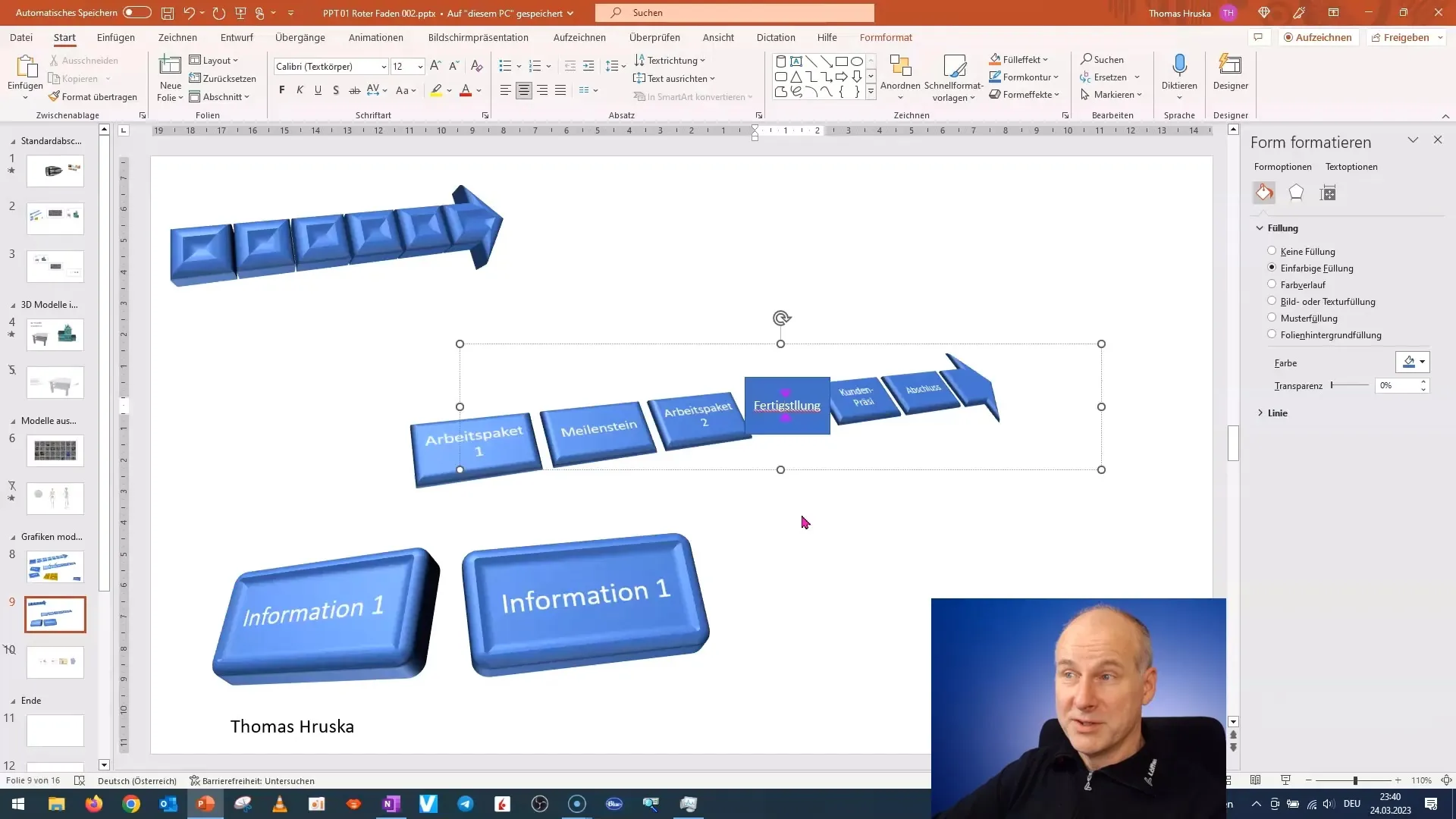
Task: Open the Ansicht menu
Action: point(718,37)
